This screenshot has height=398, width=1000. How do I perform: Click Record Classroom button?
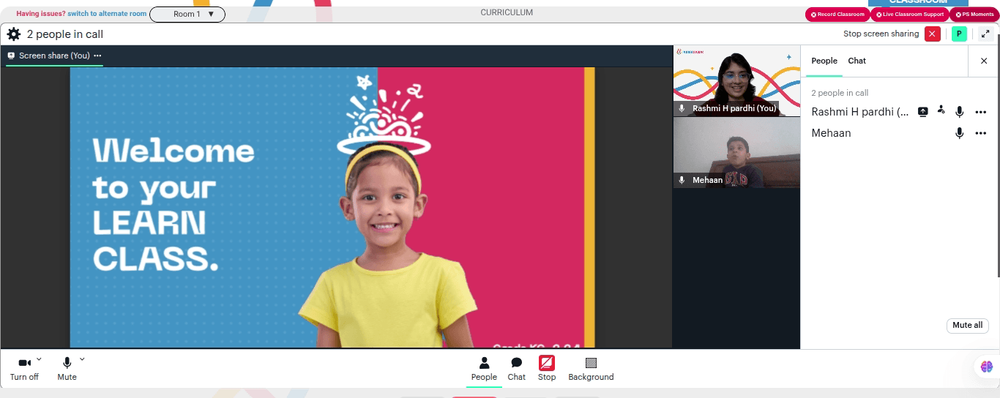837,14
